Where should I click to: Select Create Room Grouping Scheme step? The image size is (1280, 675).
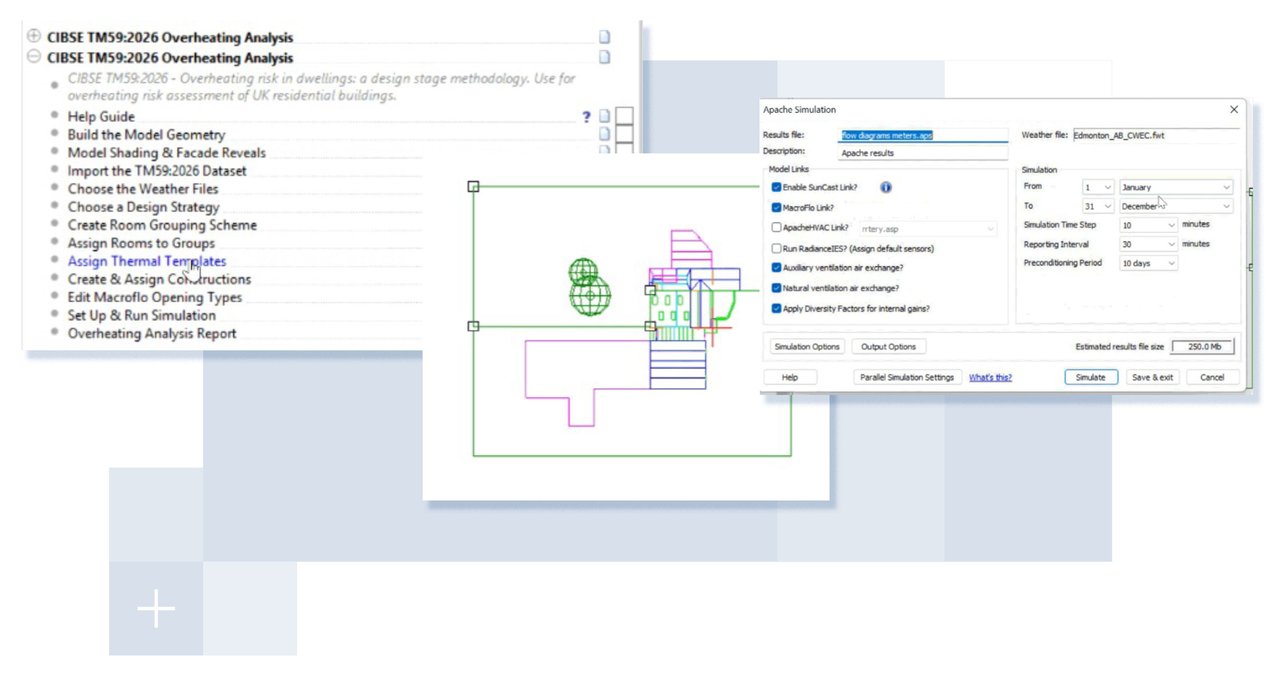[162, 225]
